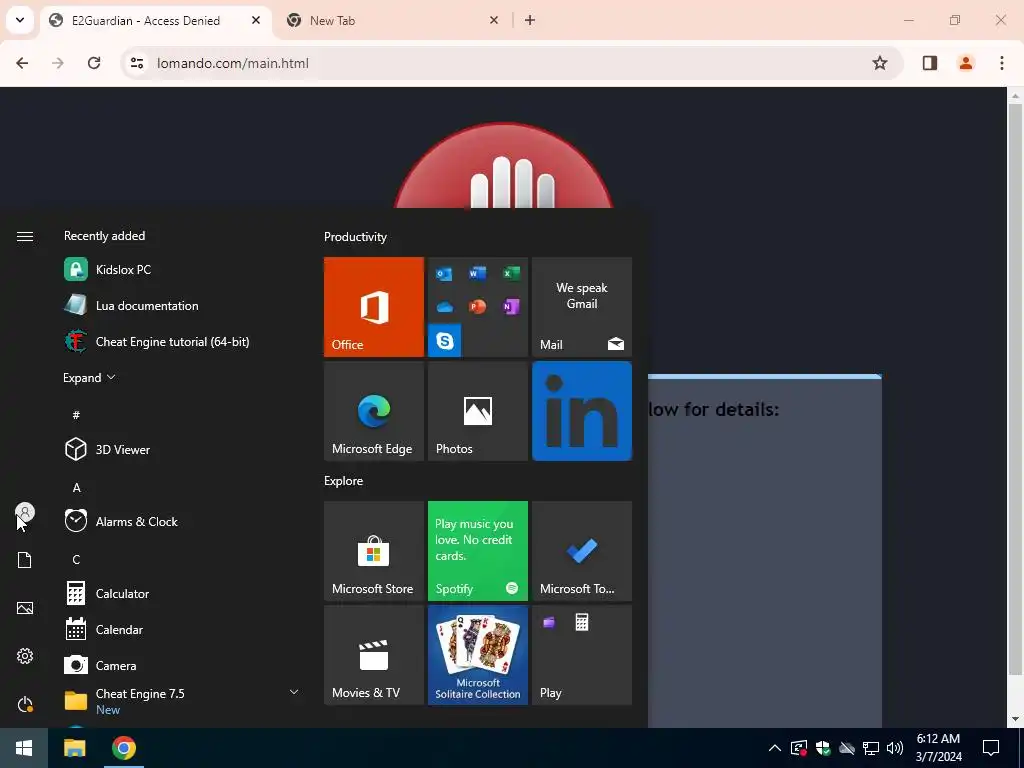Click the Windows Start button

point(24,748)
